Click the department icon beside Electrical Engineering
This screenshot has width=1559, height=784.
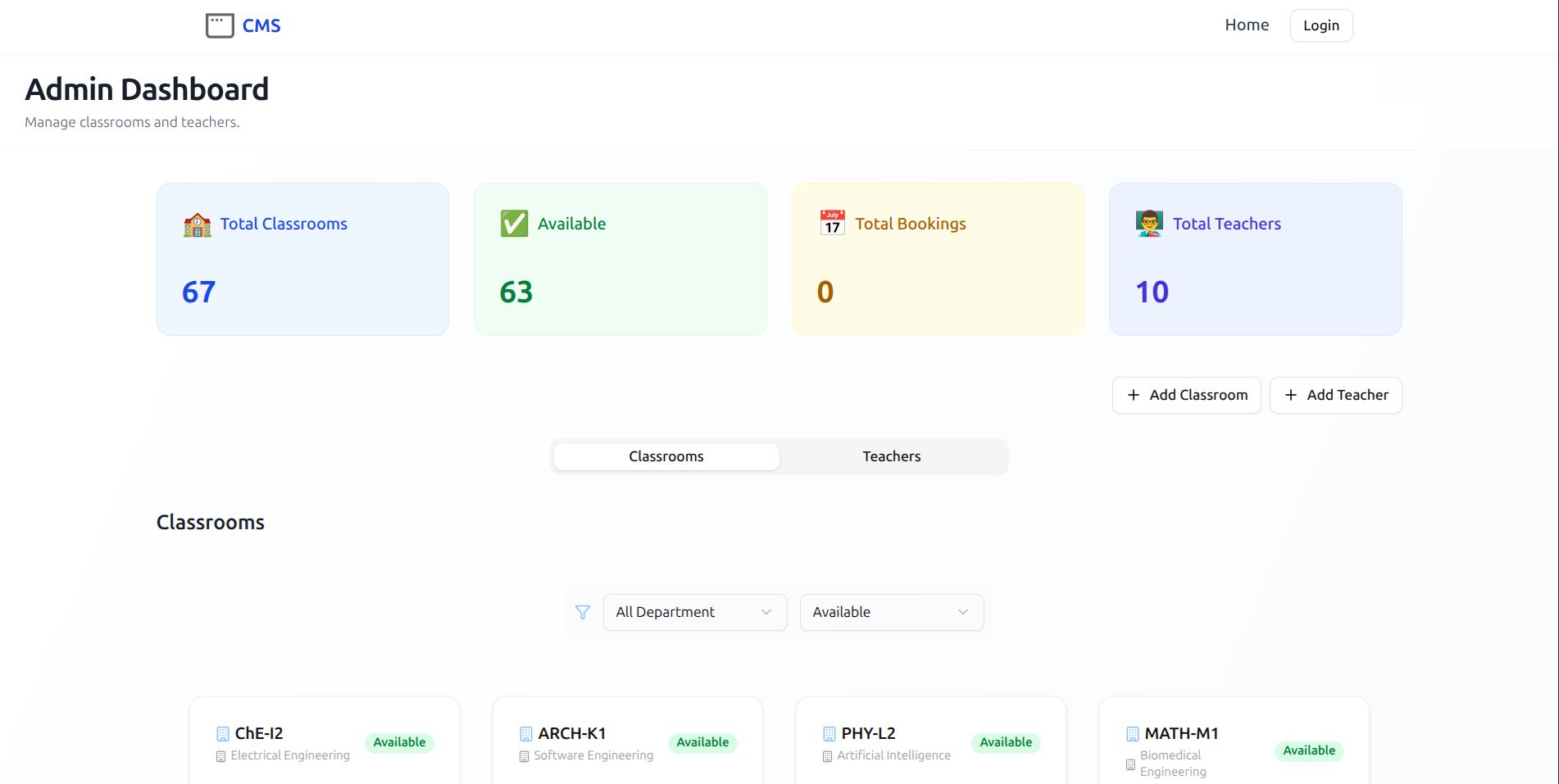pyautogui.click(x=220, y=756)
